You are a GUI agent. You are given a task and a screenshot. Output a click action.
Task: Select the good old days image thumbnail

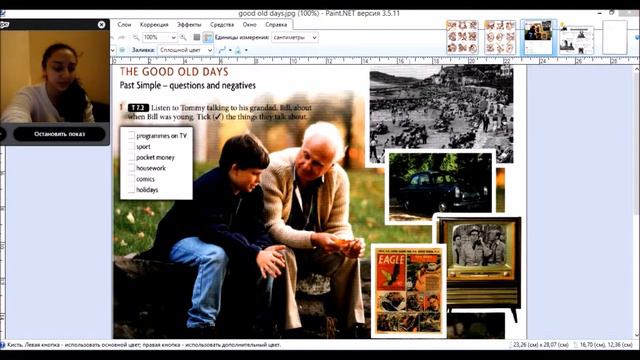(x=538, y=38)
